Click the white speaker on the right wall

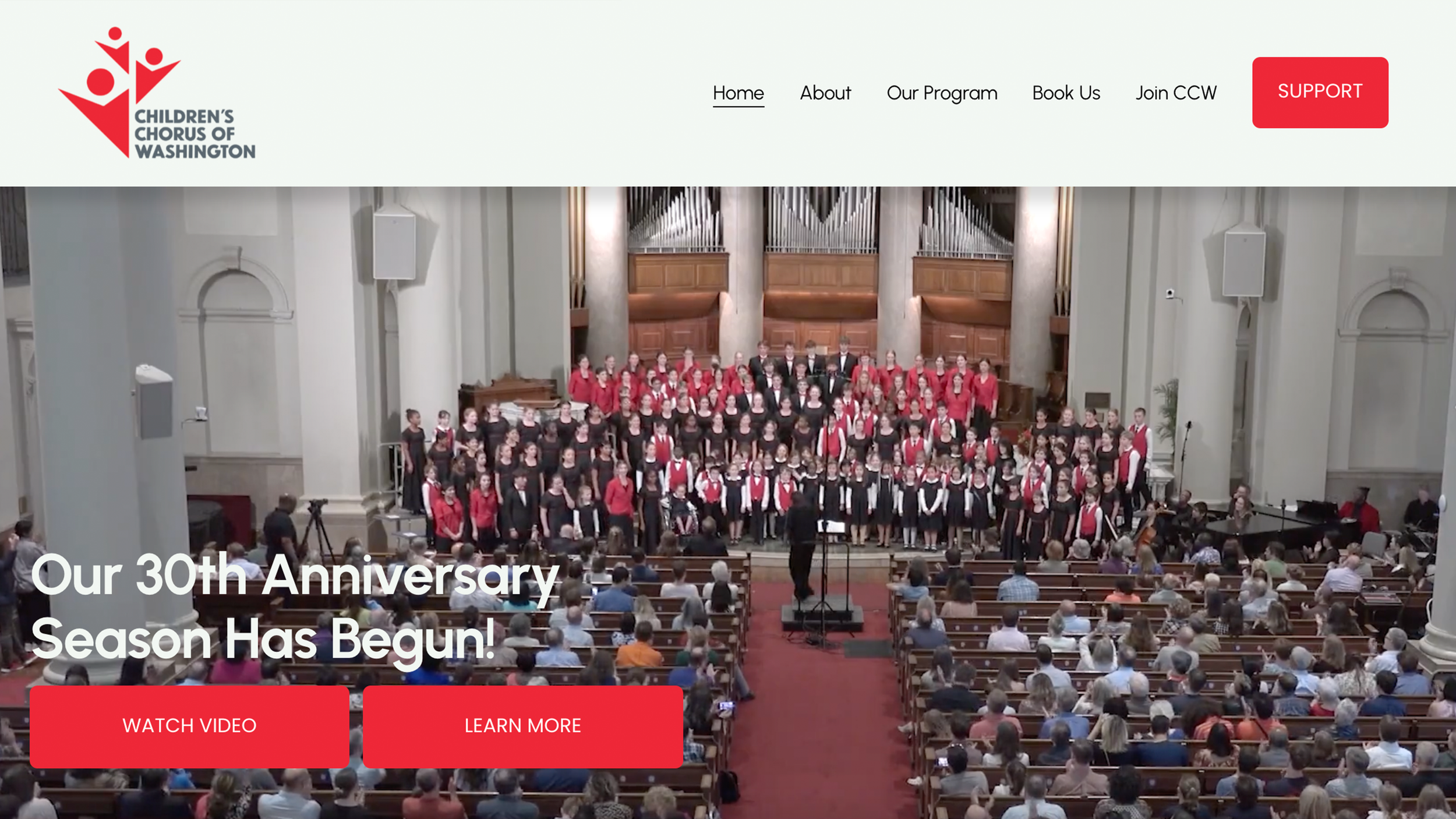pyautogui.click(x=1243, y=263)
